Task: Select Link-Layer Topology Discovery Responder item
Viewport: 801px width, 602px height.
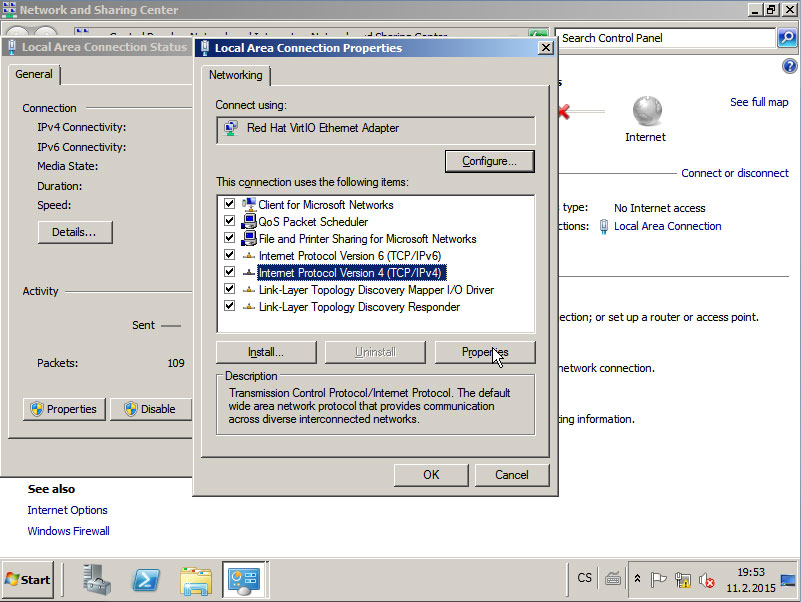Action: 359,307
